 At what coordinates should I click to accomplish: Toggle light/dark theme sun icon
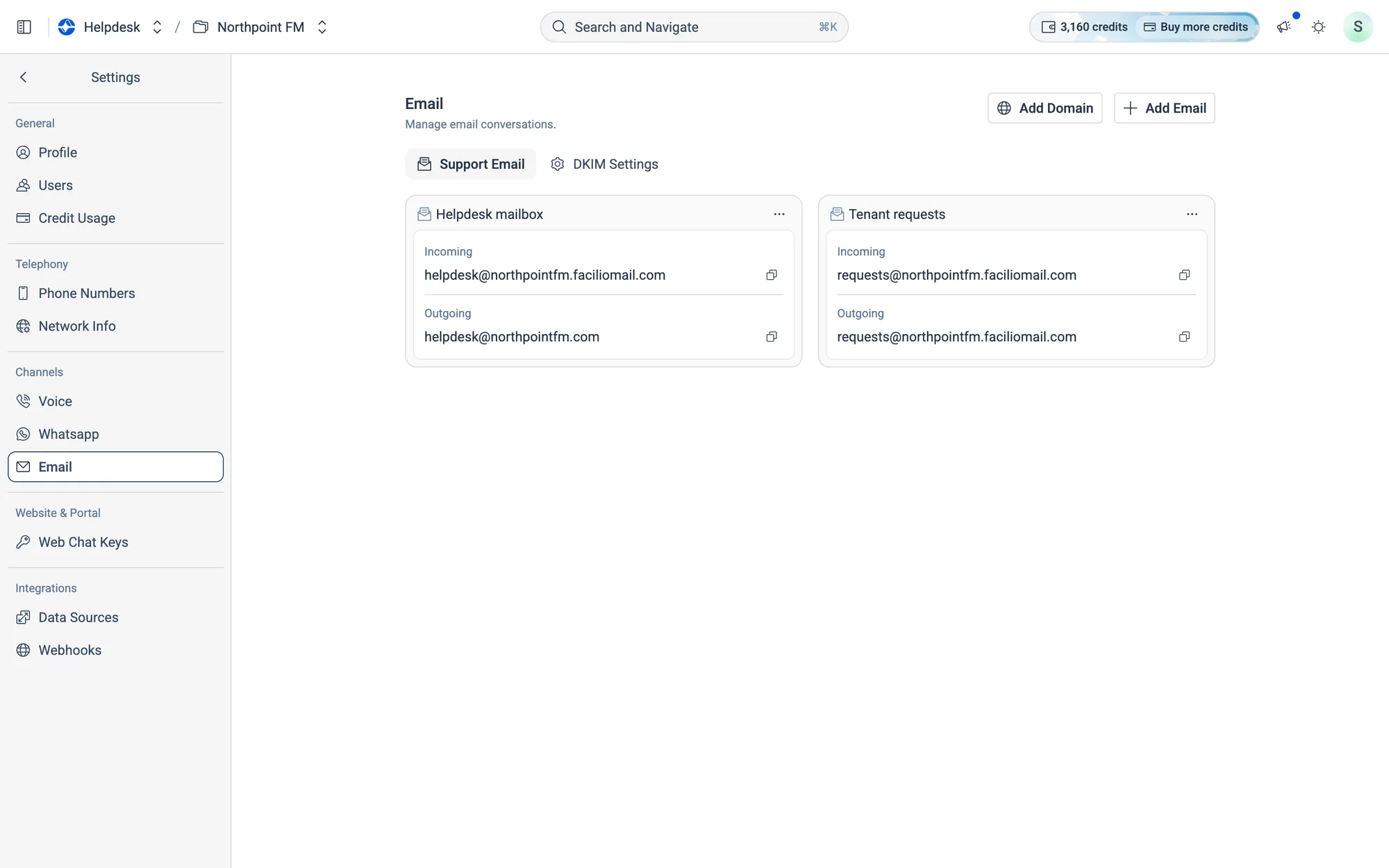point(1318,27)
